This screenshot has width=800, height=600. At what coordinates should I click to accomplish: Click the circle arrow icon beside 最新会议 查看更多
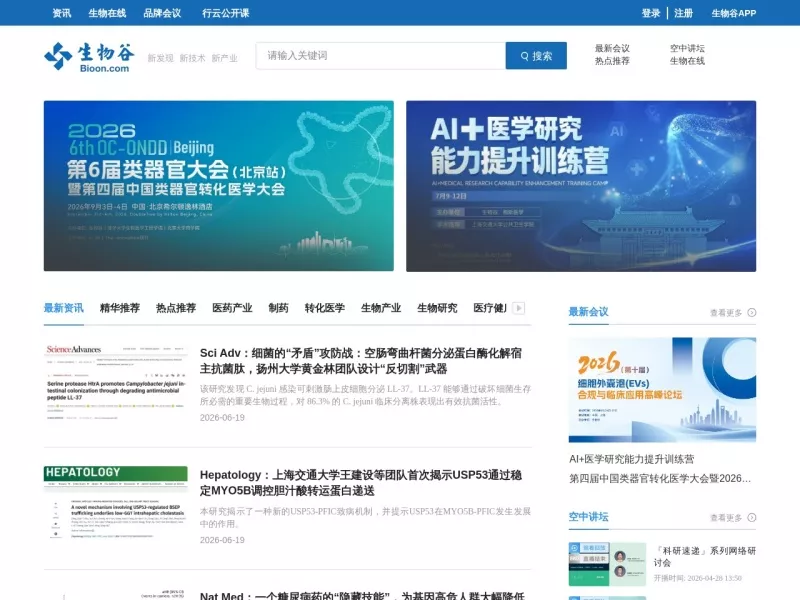point(752,313)
